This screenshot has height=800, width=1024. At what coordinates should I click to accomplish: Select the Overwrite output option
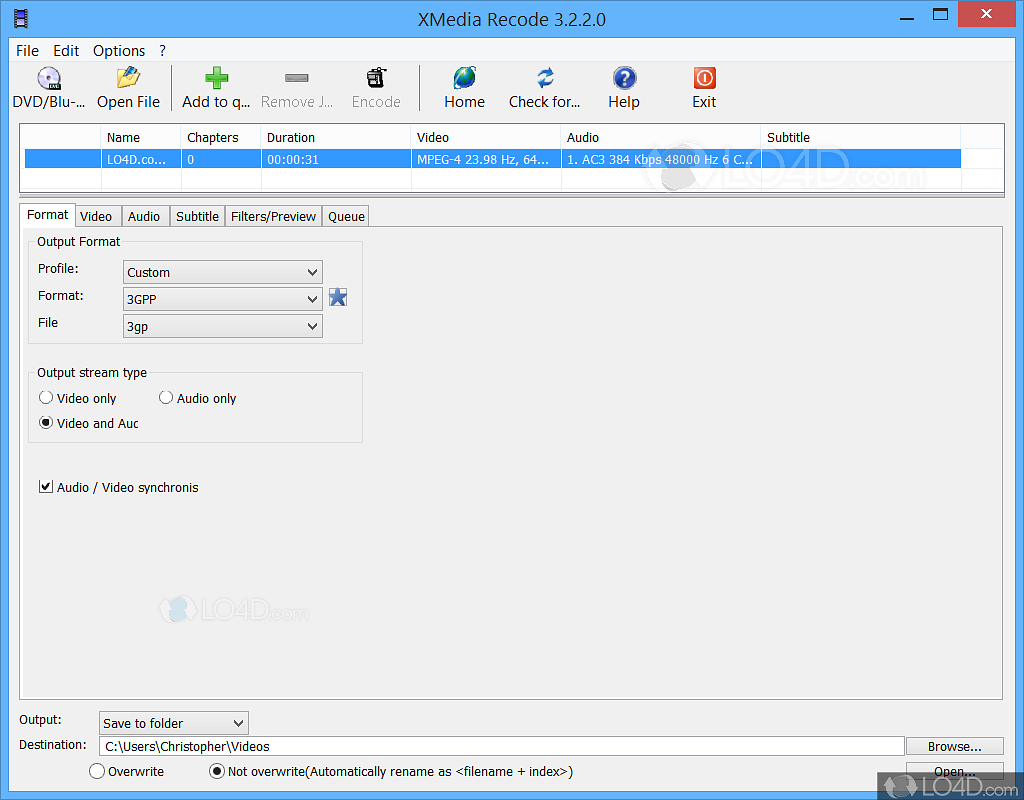tap(97, 770)
